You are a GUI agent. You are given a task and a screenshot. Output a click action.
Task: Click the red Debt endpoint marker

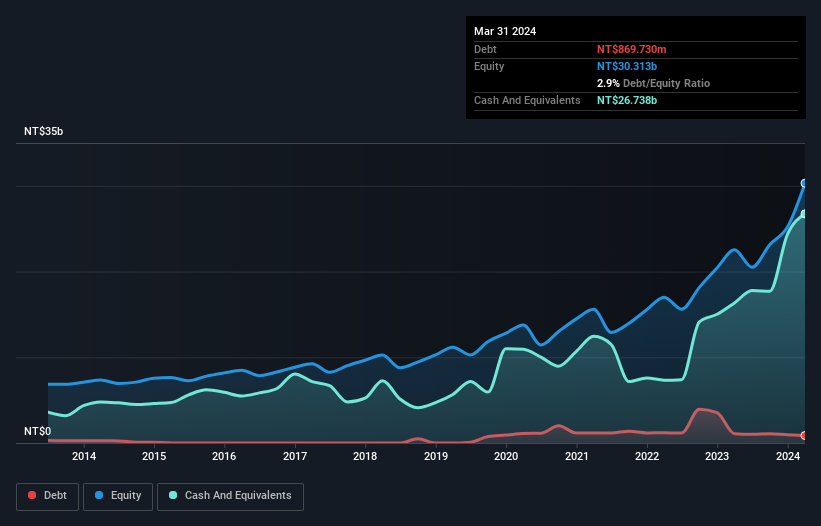pos(804,435)
